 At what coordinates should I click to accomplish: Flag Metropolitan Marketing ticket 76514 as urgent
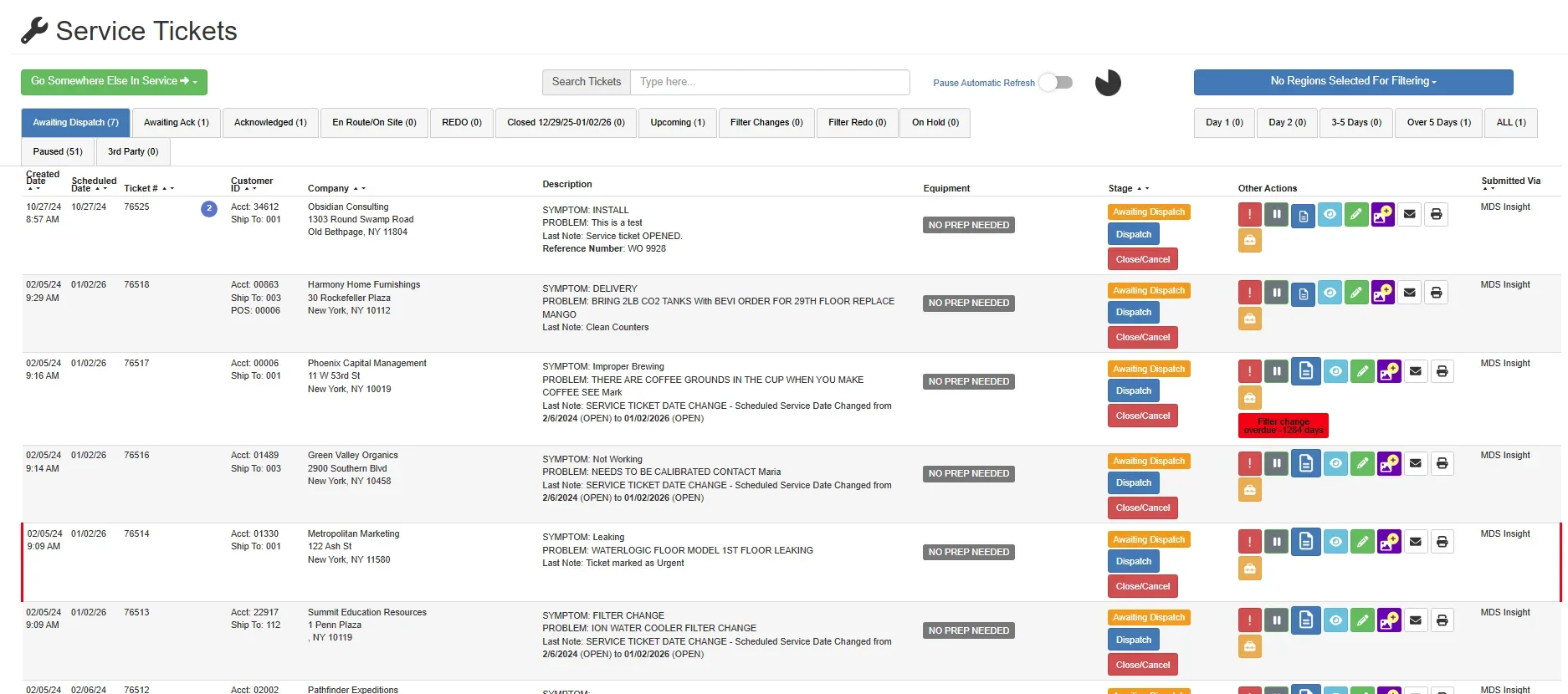(1249, 542)
